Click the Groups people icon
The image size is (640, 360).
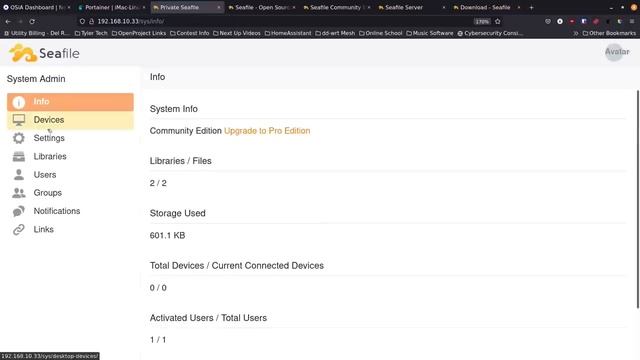19,193
